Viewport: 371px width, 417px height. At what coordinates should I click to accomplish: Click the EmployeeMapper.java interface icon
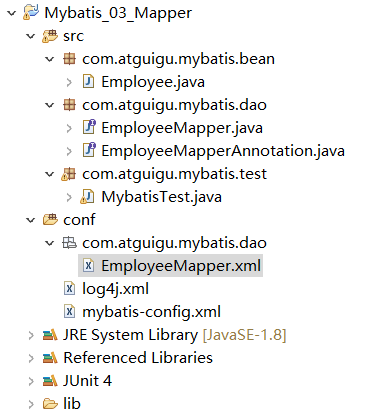click(x=89, y=127)
